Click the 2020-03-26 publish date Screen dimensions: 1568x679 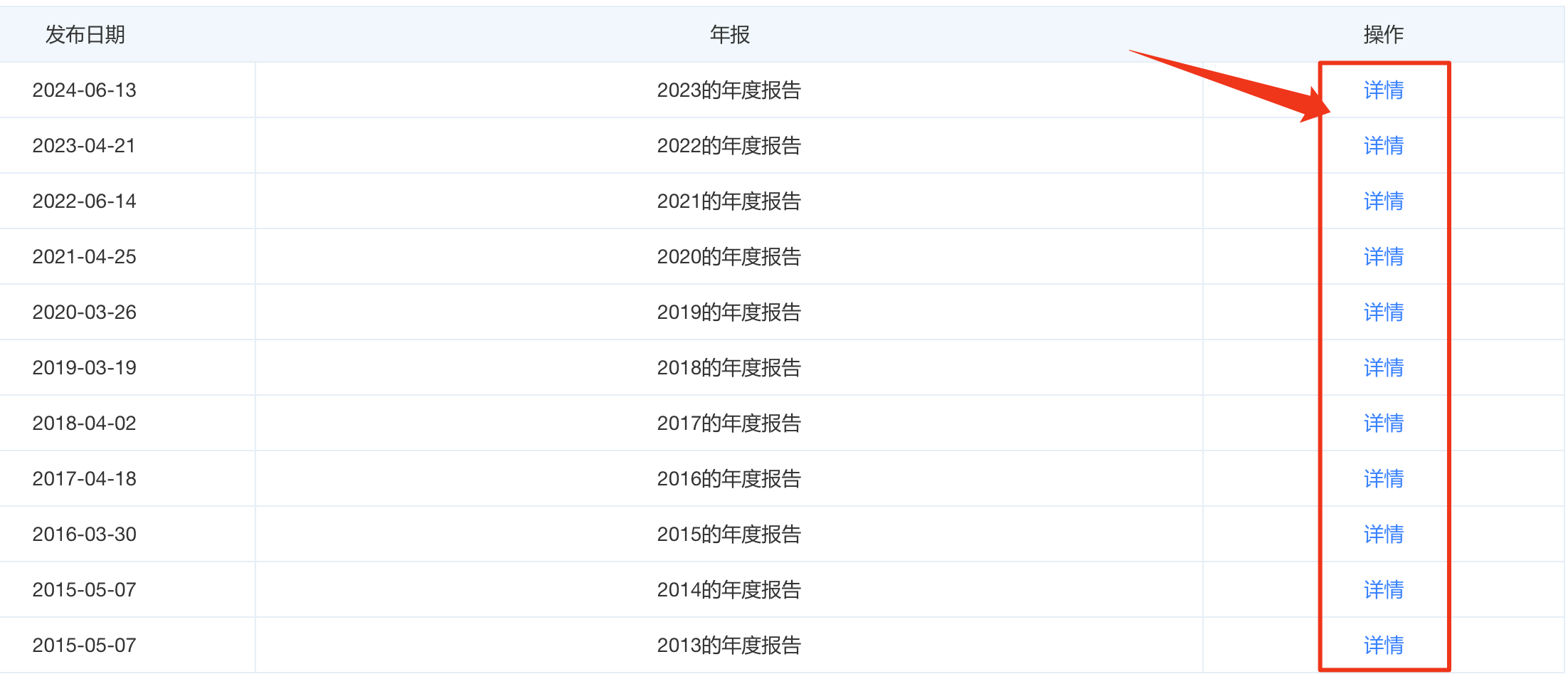(x=84, y=312)
